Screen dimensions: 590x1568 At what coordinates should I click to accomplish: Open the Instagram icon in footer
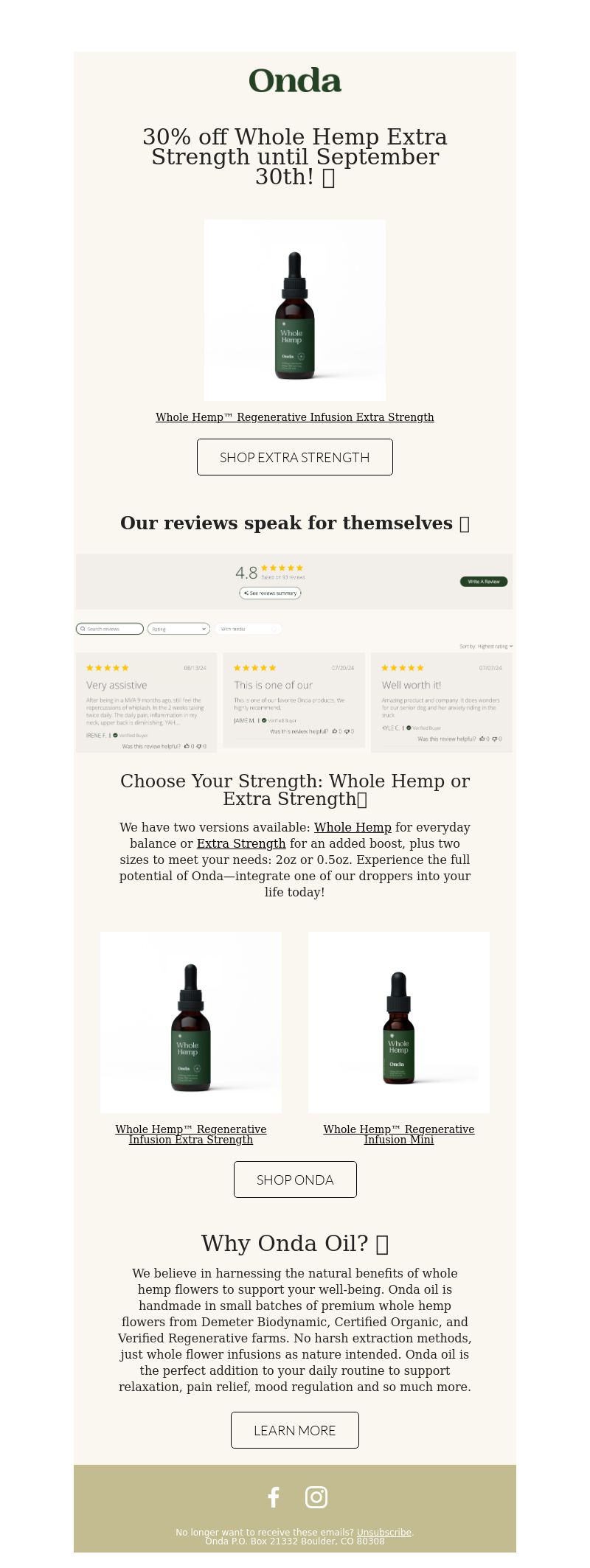pos(316,1497)
